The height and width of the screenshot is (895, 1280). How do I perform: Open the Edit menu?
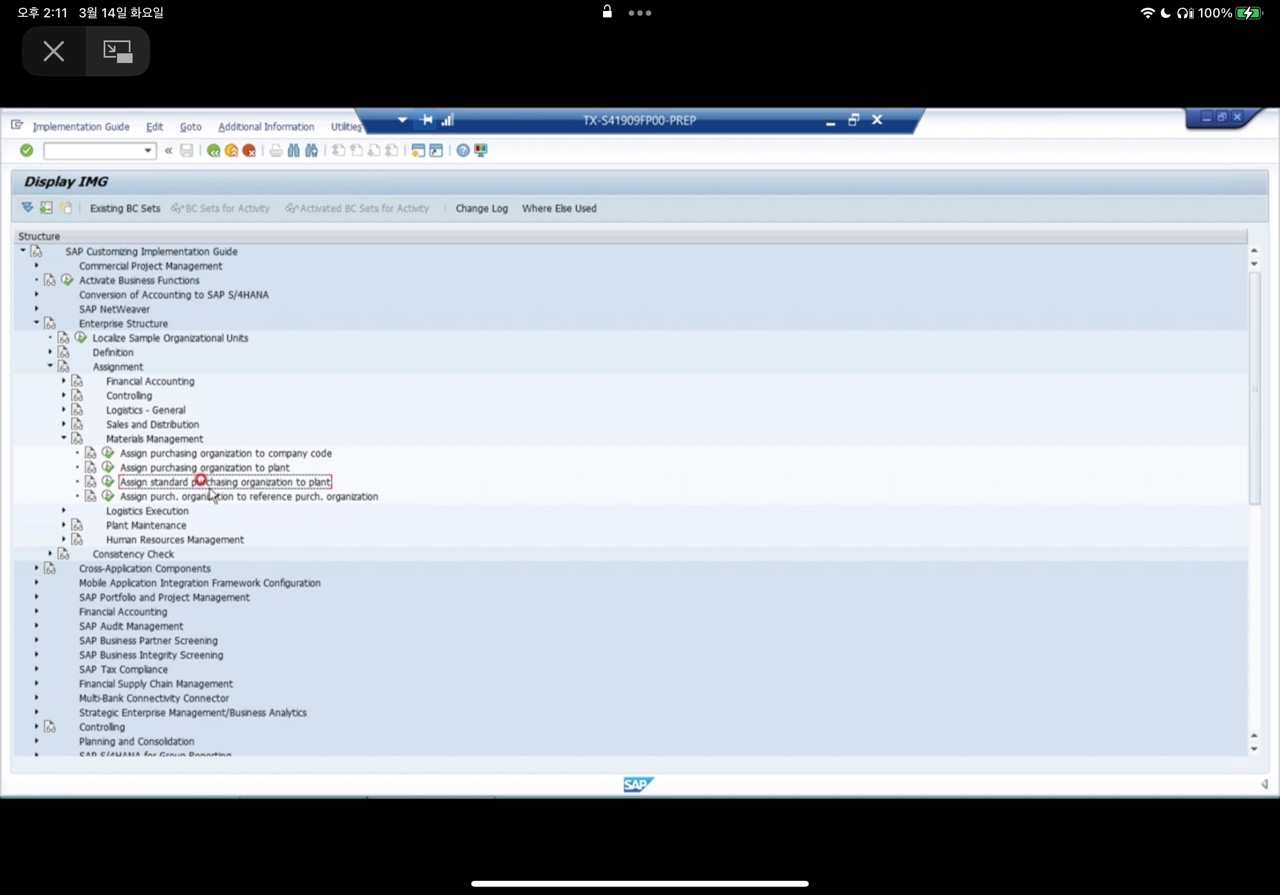click(154, 127)
